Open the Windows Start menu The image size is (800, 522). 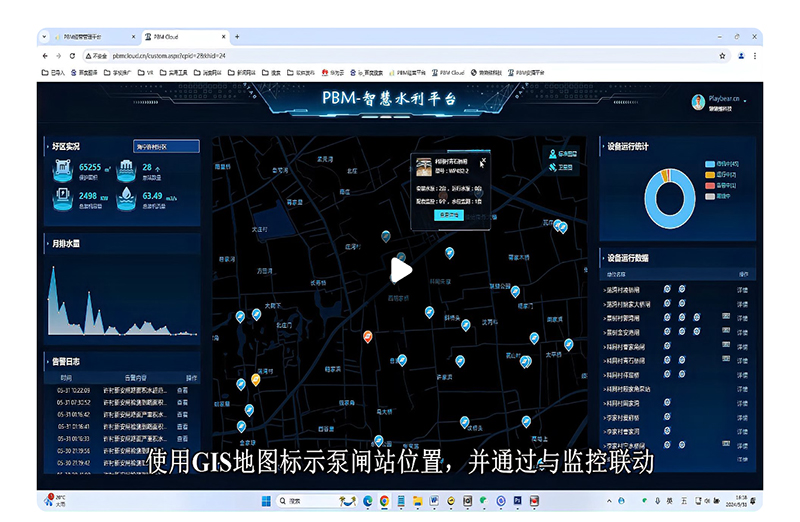[266, 501]
